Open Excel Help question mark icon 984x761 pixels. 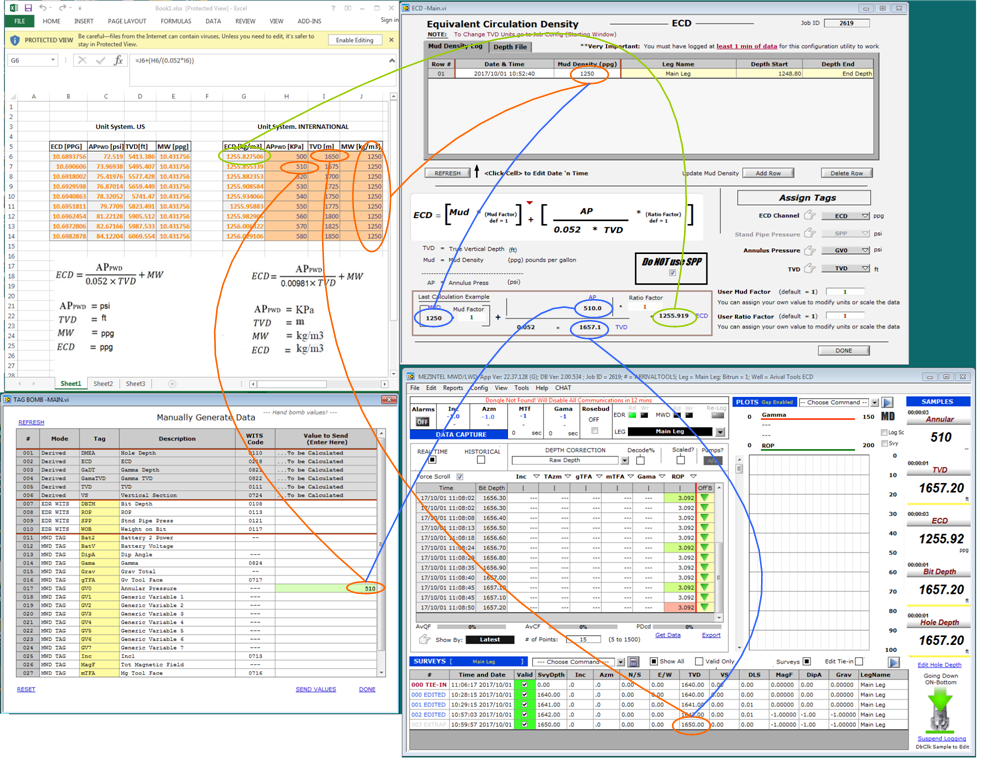(331, 8)
